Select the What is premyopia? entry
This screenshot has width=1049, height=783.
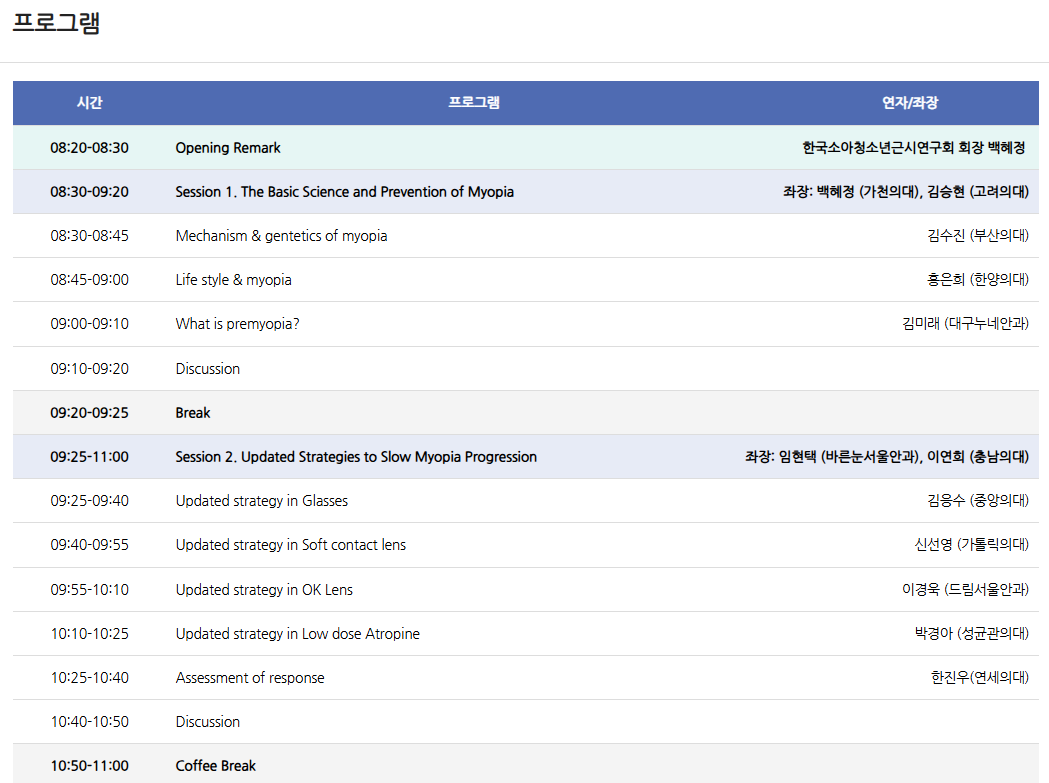pyautogui.click(x=237, y=324)
